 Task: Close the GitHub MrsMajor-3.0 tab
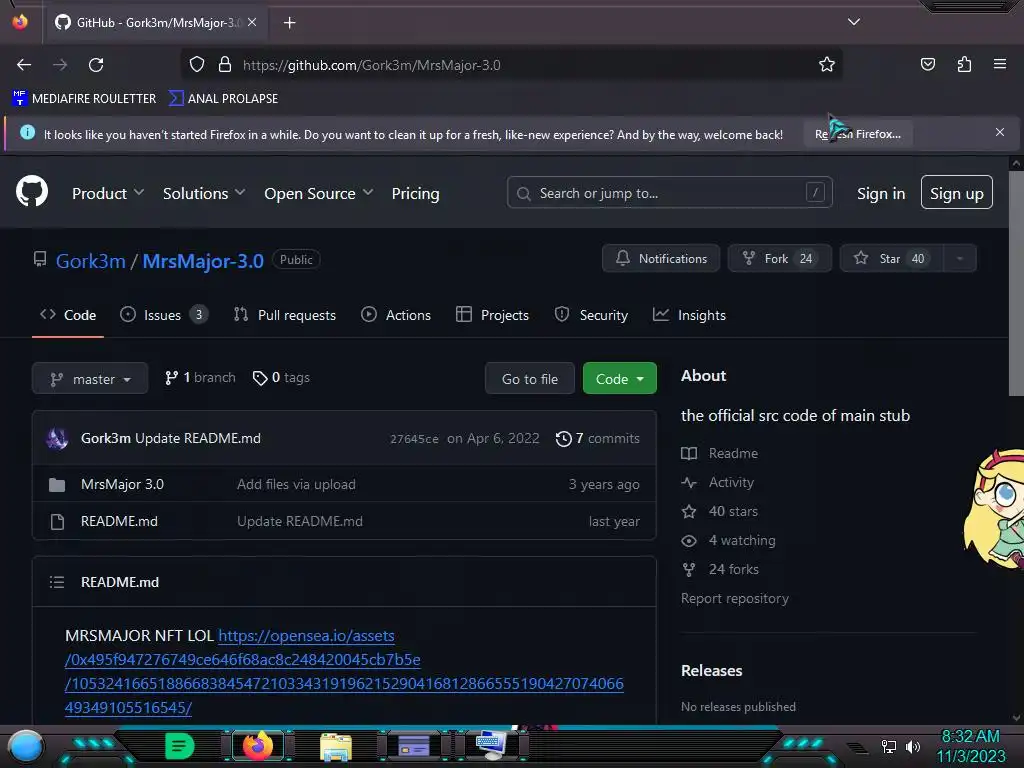(252, 22)
